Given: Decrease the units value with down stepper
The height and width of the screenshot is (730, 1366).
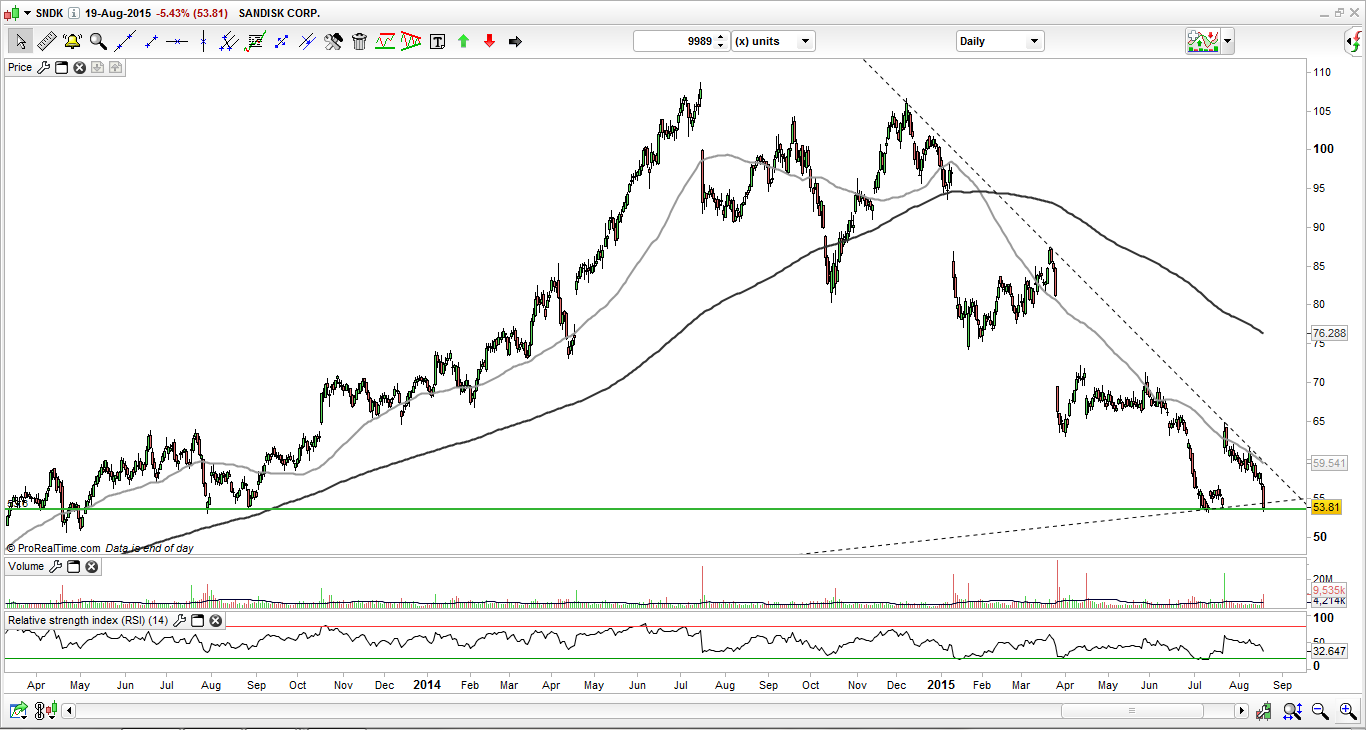Looking at the screenshot, I should click(x=721, y=46).
